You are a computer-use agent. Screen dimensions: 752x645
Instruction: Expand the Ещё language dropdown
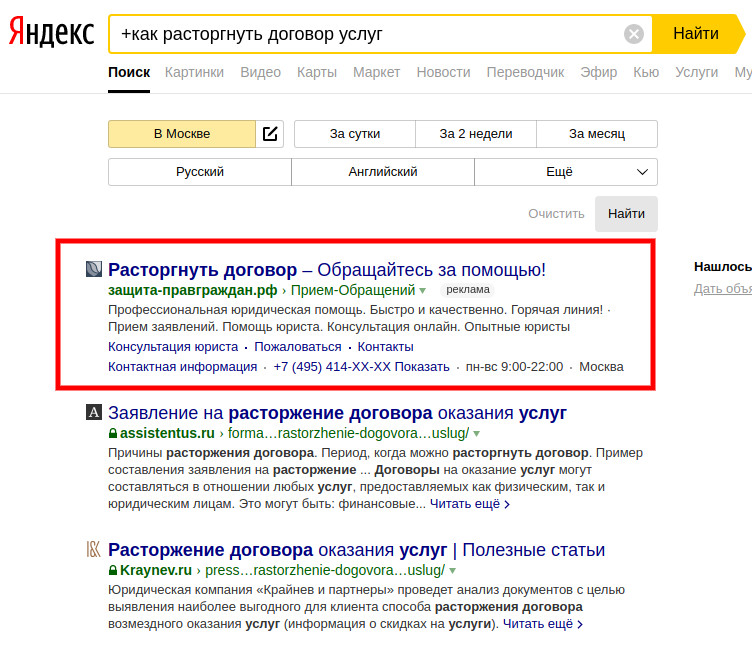(566, 172)
